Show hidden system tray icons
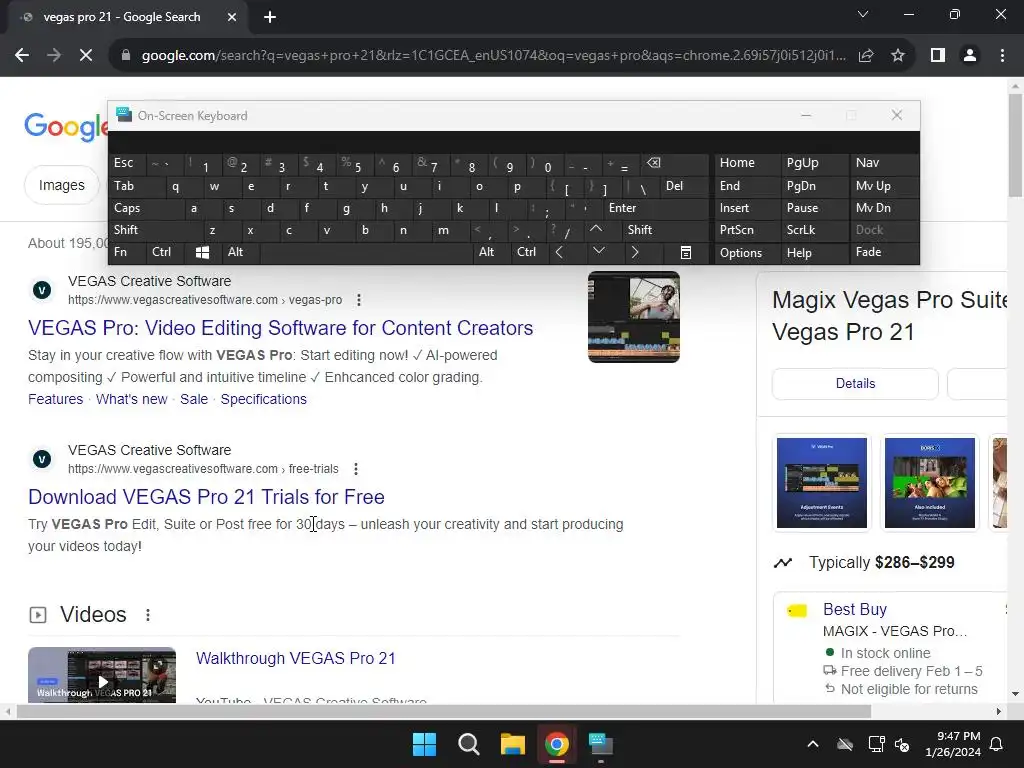The height and width of the screenshot is (768, 1024). tap(813, 744)
